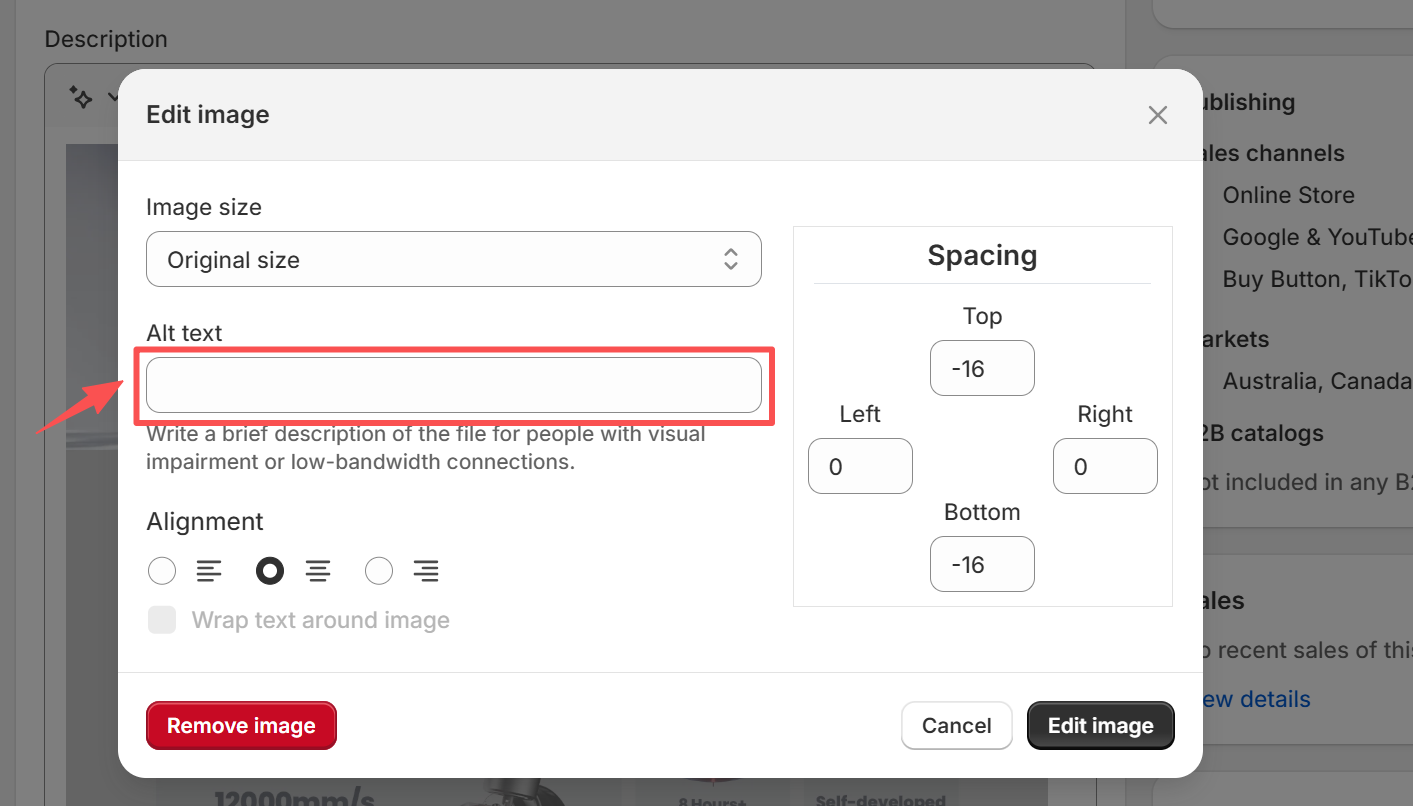Click the Alt text input field
The image size is (1413, 806).
[x=453, y=385]
